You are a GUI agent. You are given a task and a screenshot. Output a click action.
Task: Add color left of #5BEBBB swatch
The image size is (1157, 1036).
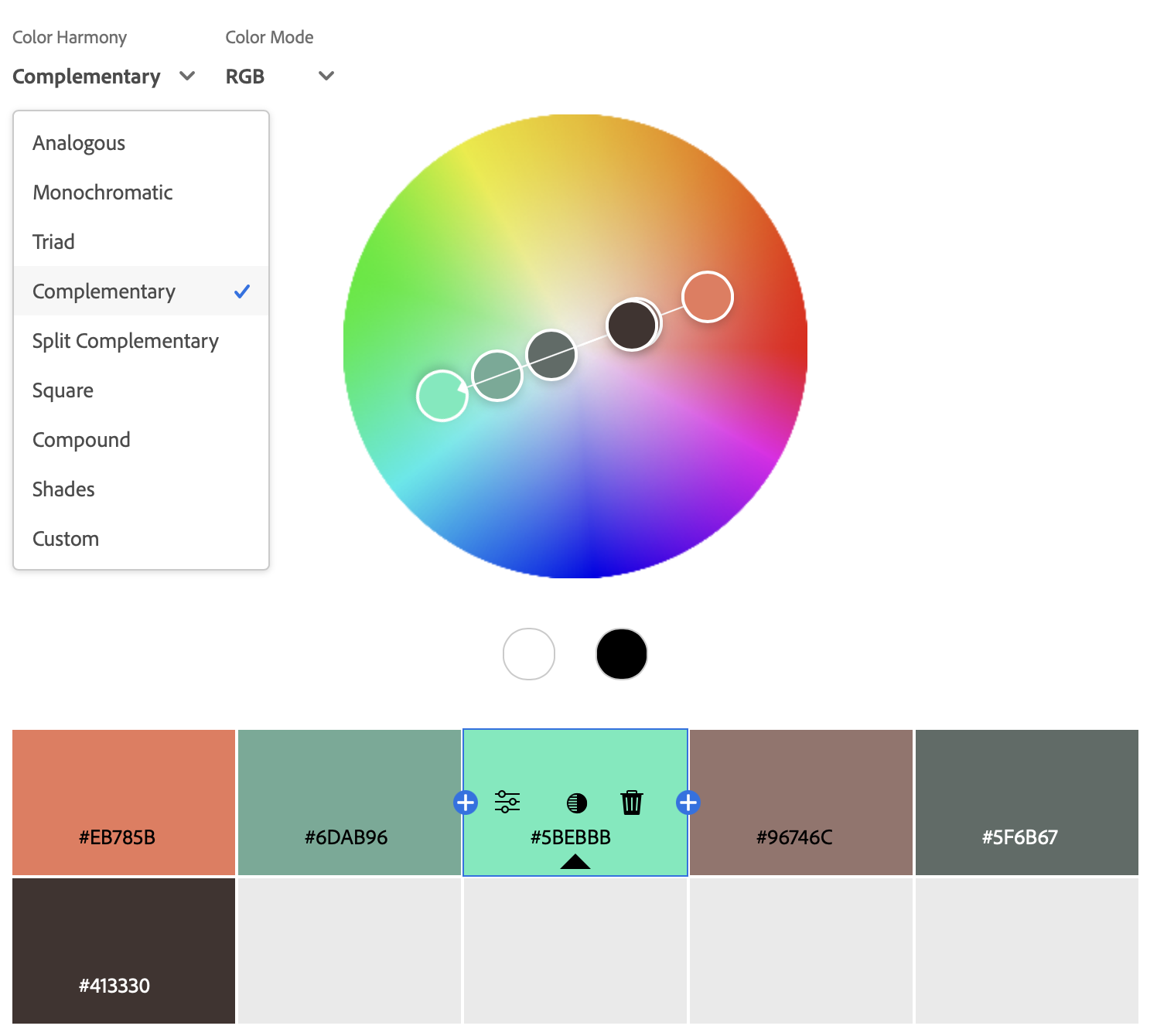click(466, 803)
